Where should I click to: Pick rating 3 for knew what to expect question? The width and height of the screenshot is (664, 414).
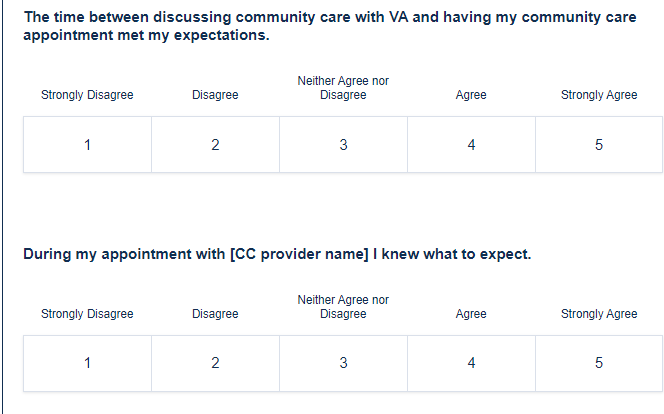pos(343,363)
